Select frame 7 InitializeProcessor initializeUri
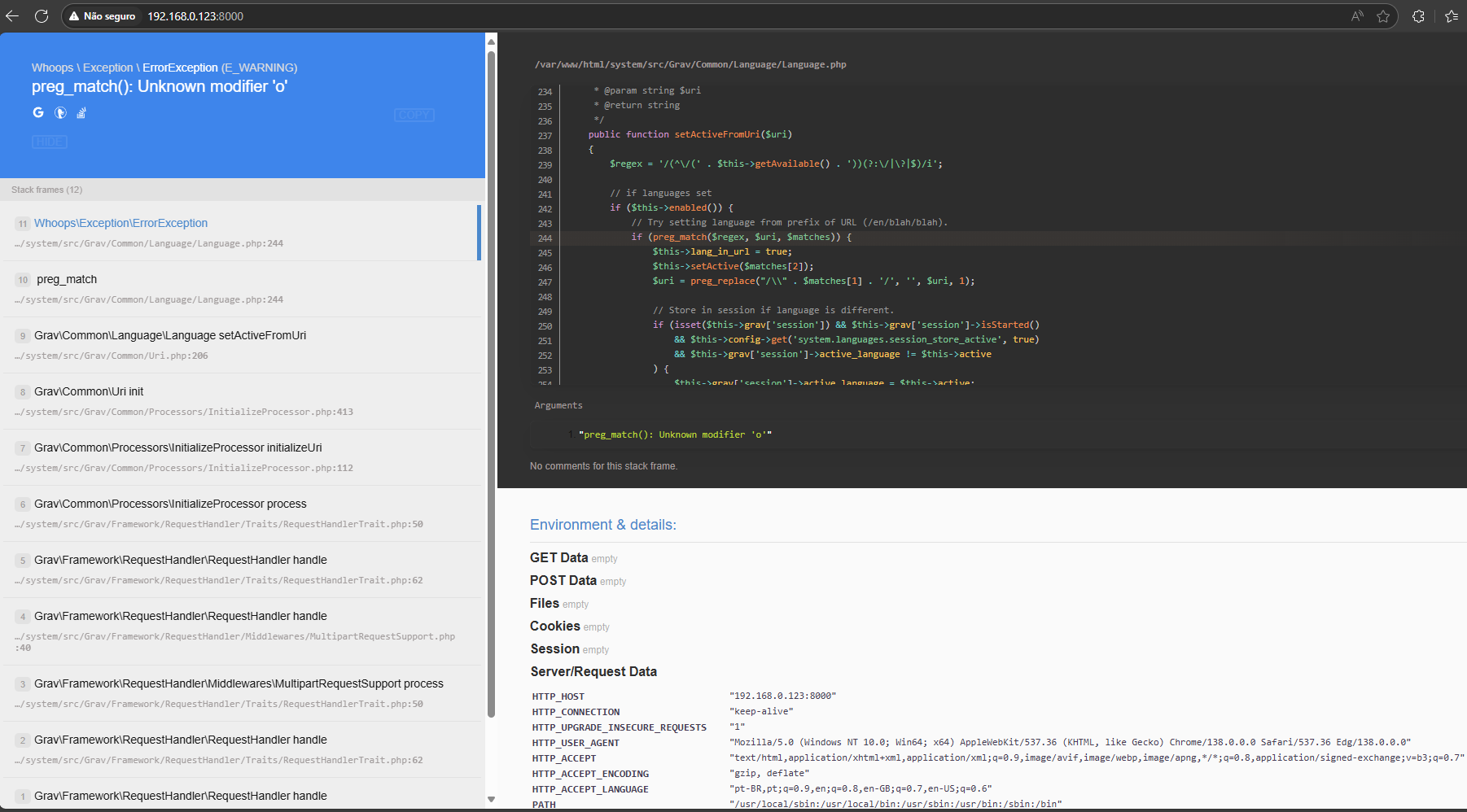The width and height of the screenshot is (1467, 812). [177, 447]
